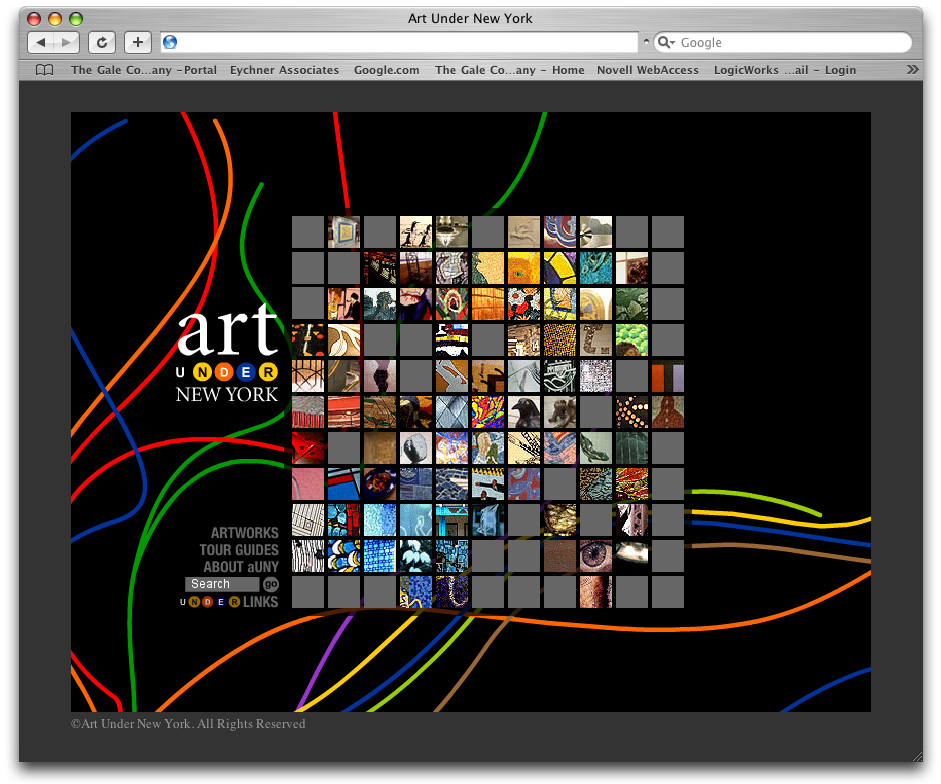
Task: Show hidden bookmarks with the double chevron
Action: pyautogui.click(x=912, y=70)
